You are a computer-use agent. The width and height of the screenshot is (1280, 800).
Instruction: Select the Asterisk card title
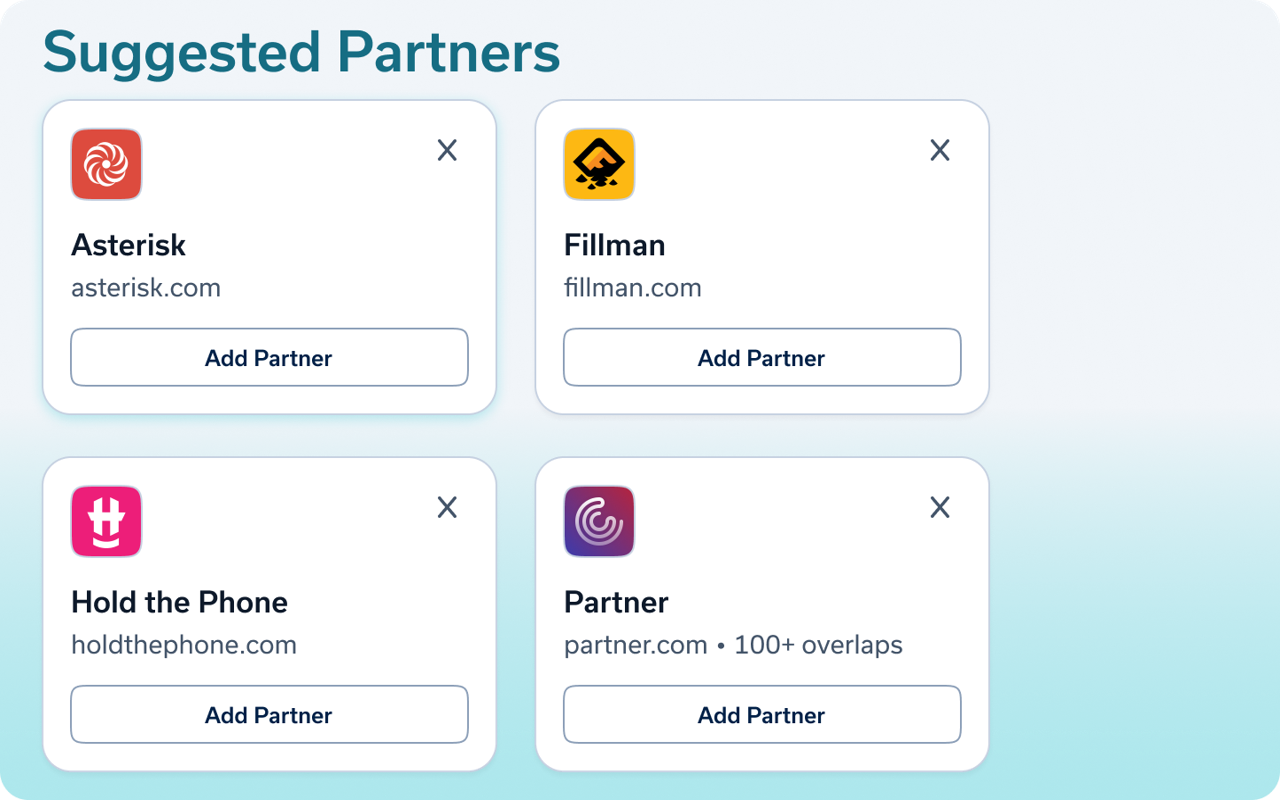[128, 245]
